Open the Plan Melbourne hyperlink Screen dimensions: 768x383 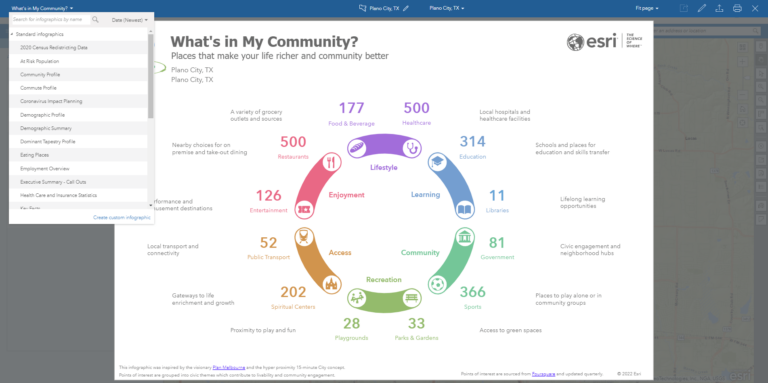[229, 367]
